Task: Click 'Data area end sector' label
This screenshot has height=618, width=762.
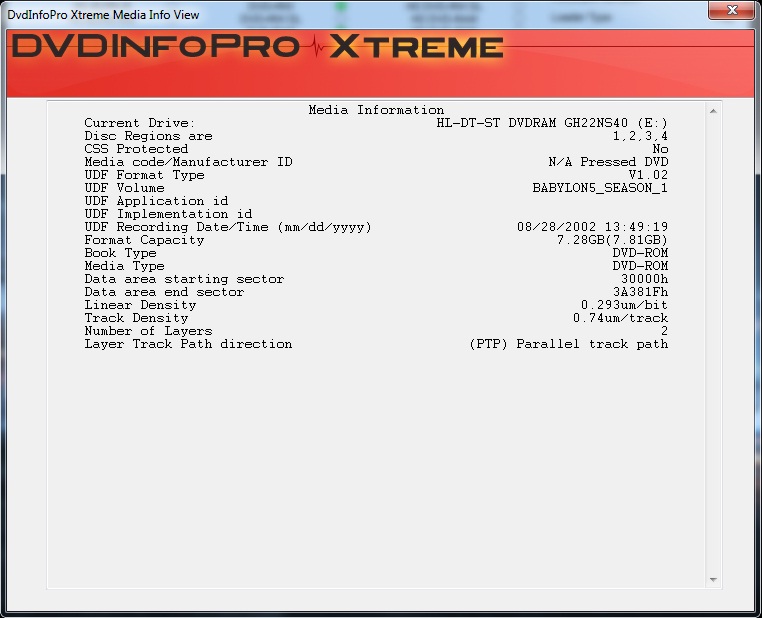Action: coord(164,292)
